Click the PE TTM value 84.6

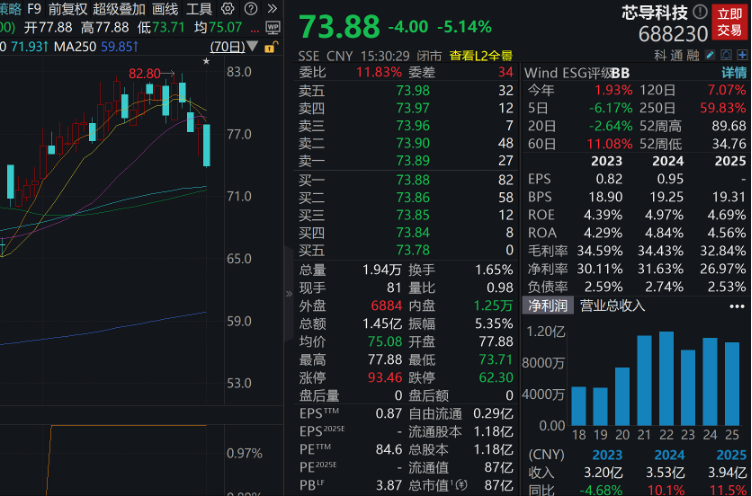389,449
